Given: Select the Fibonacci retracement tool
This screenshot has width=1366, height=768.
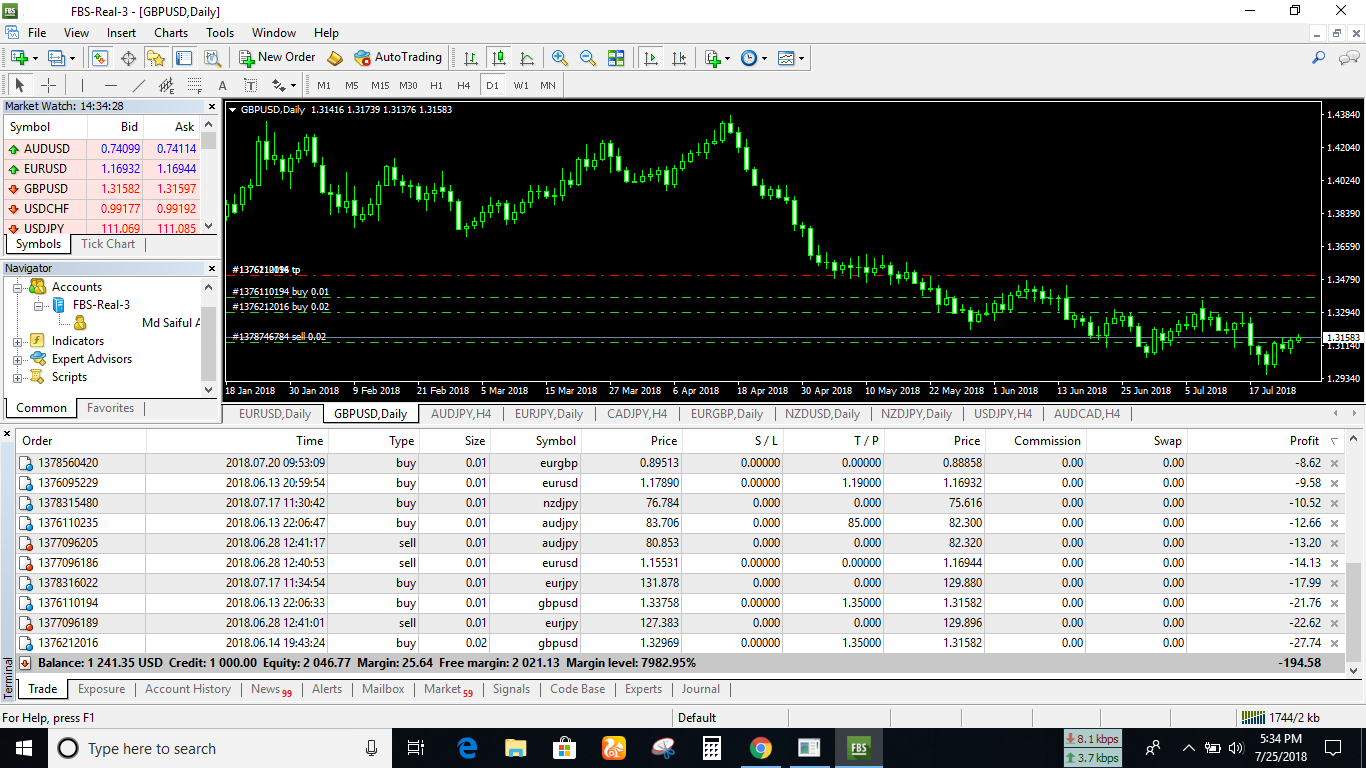Looking at the screenshot, I should [194, 85].
